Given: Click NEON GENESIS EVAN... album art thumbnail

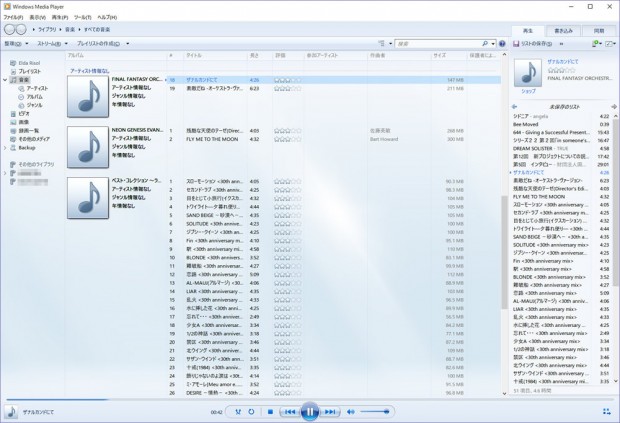Looking at the screenshot, I should [88, 147].
